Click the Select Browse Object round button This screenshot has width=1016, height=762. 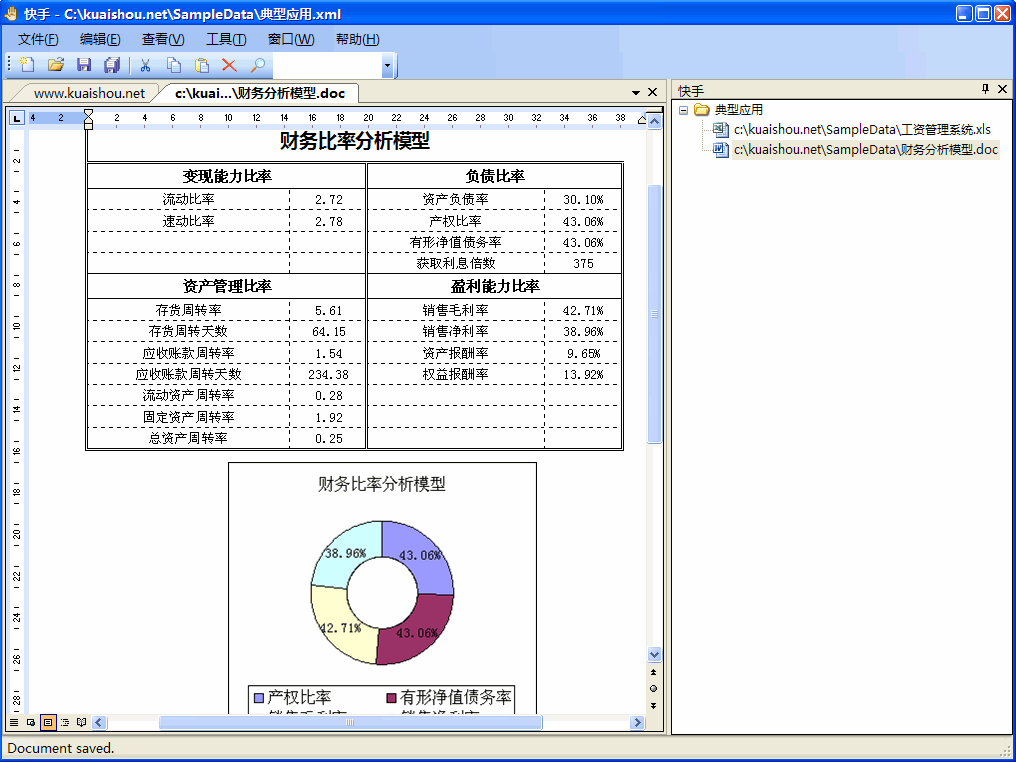point(654,688)
